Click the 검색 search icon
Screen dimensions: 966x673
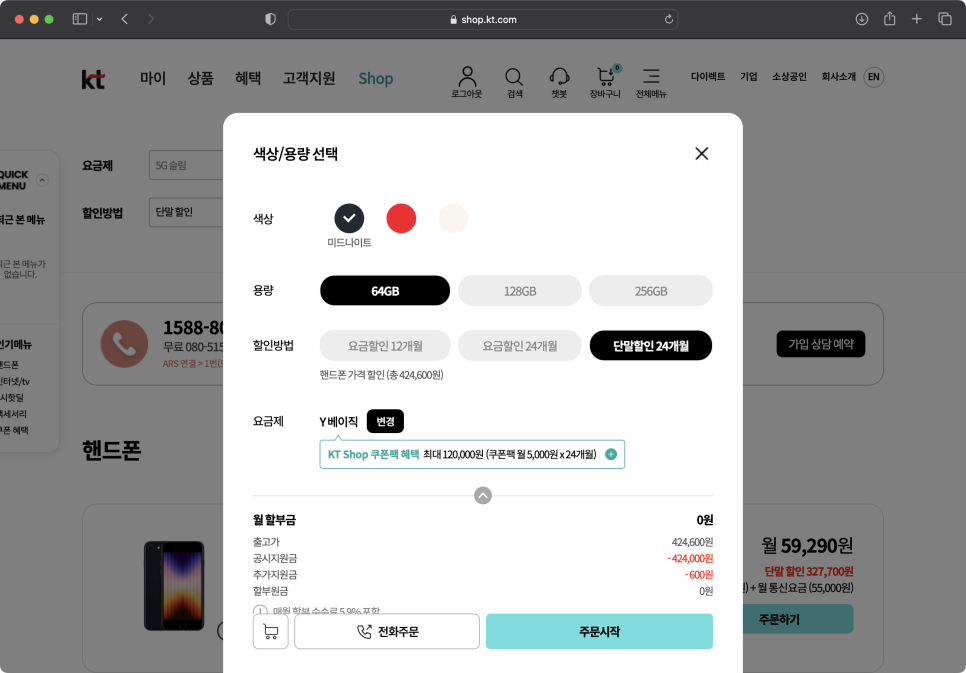[513, 77]
